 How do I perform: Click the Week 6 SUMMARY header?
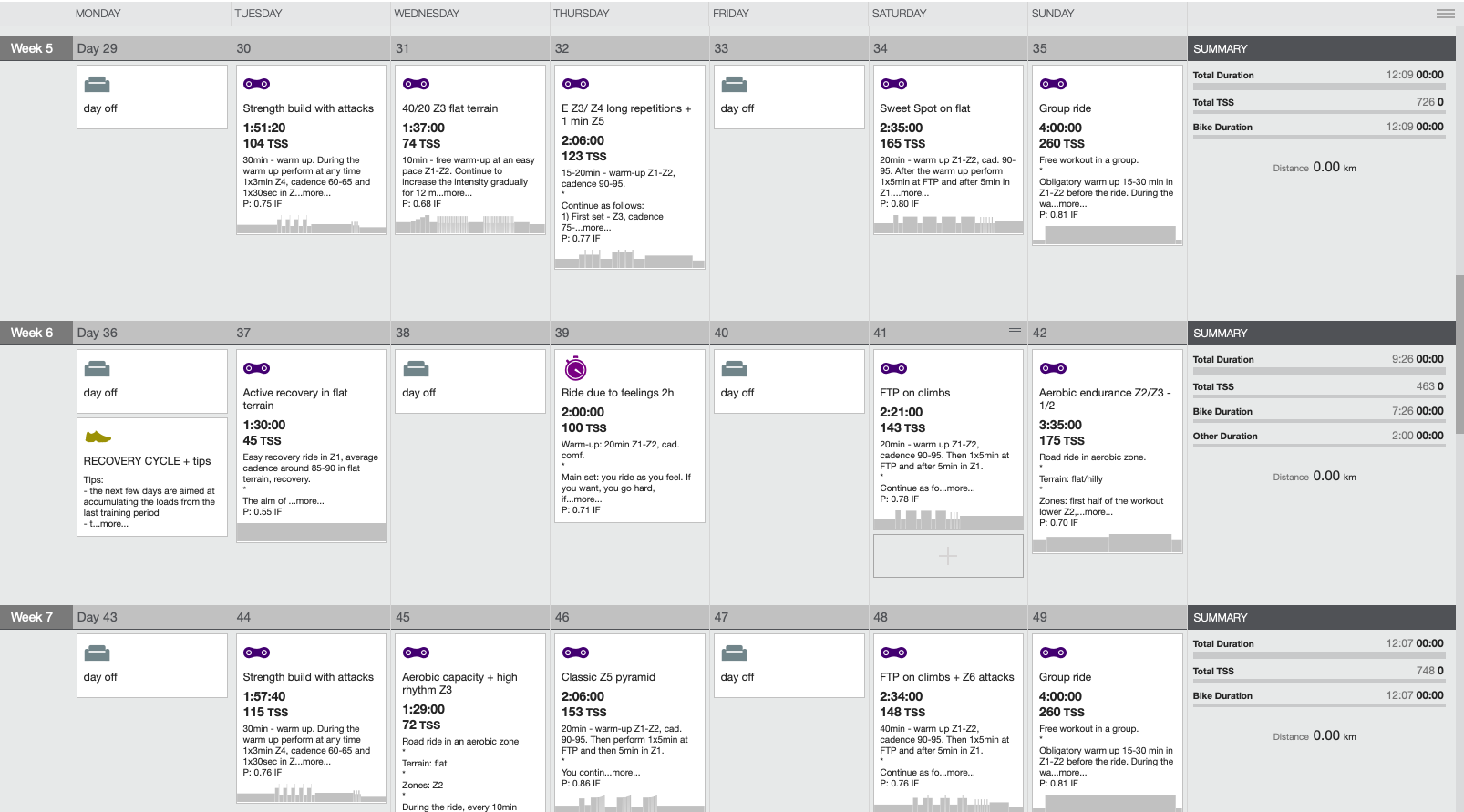[x=1321, y=333]
